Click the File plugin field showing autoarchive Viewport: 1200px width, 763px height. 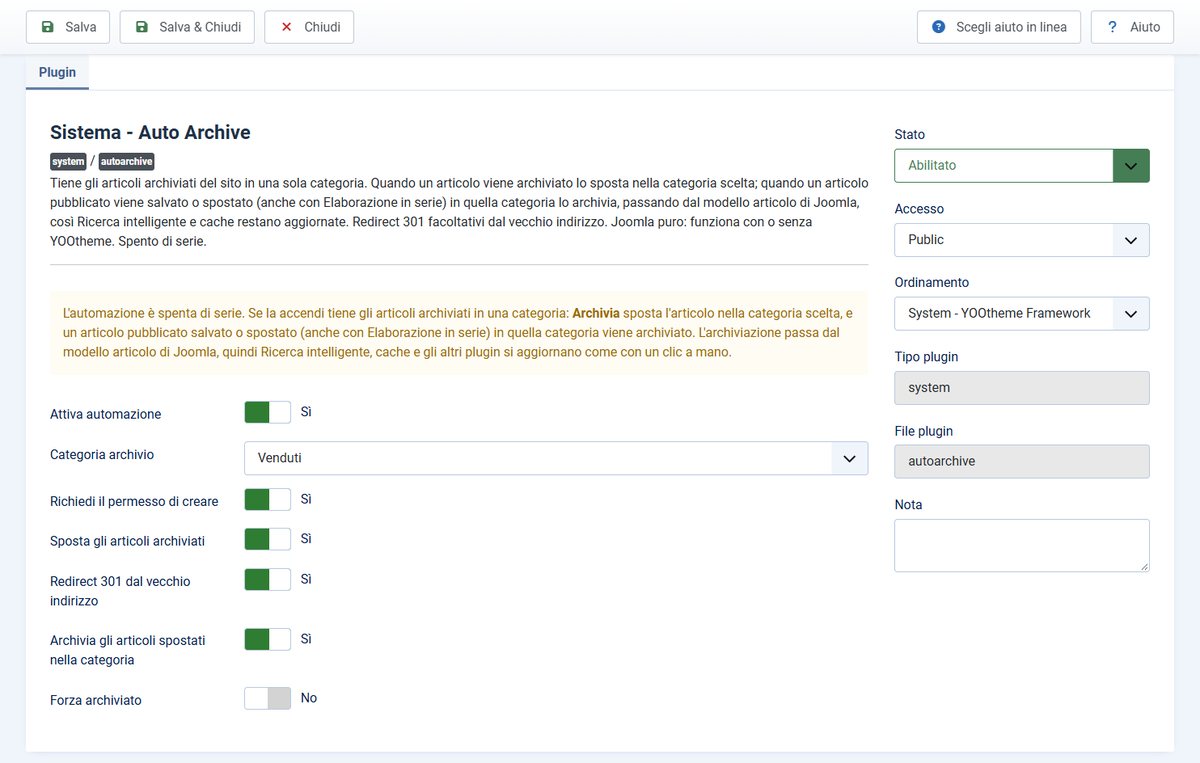coord(1021,461)
